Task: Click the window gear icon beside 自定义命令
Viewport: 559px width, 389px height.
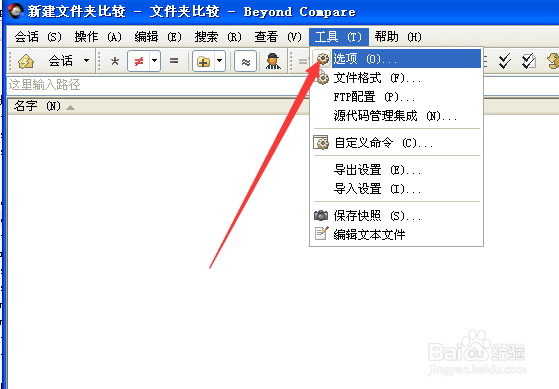Action: pyautogui.click(x=321, y=142)
